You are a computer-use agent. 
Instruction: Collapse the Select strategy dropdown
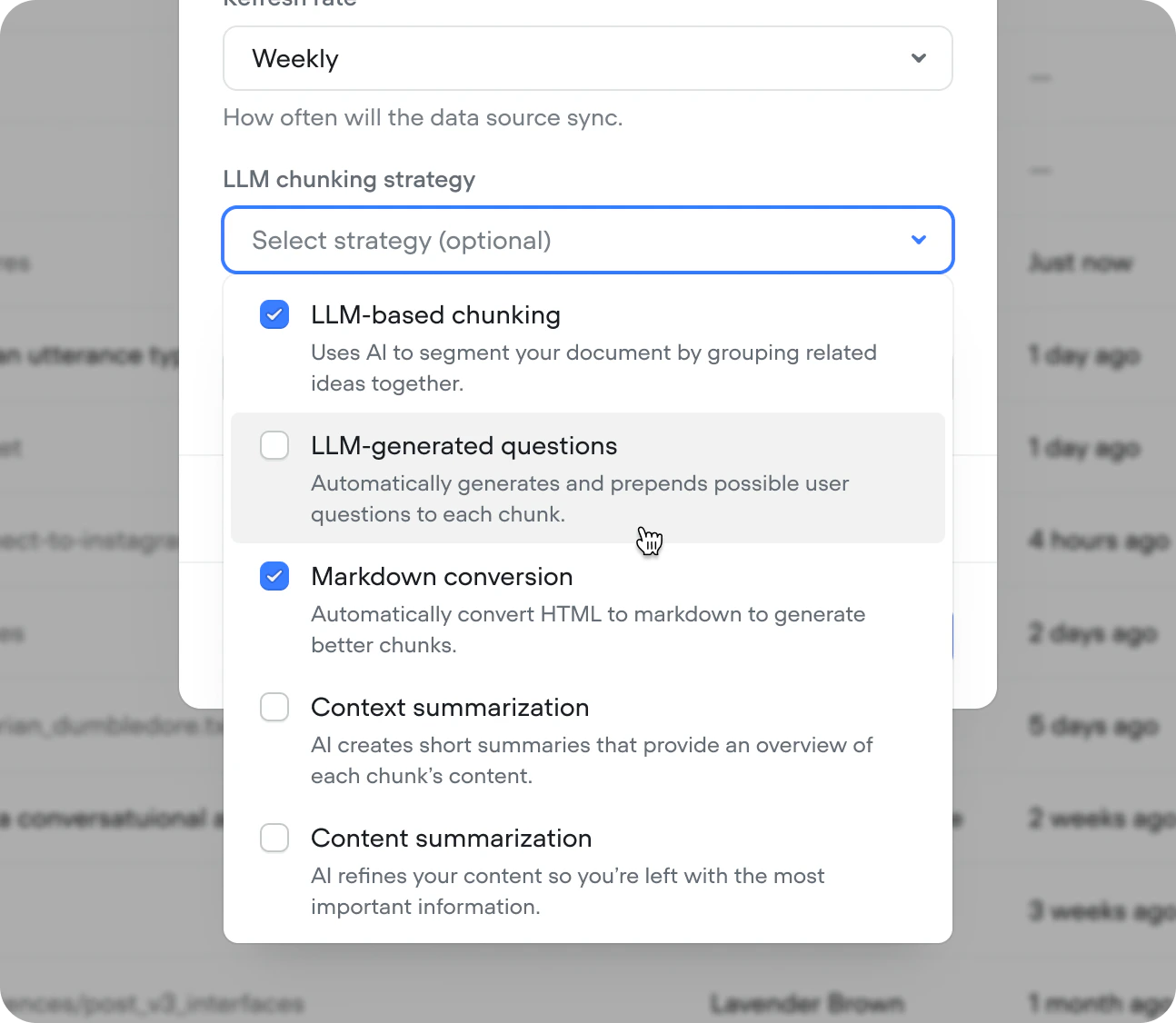(x=588, y=240)
